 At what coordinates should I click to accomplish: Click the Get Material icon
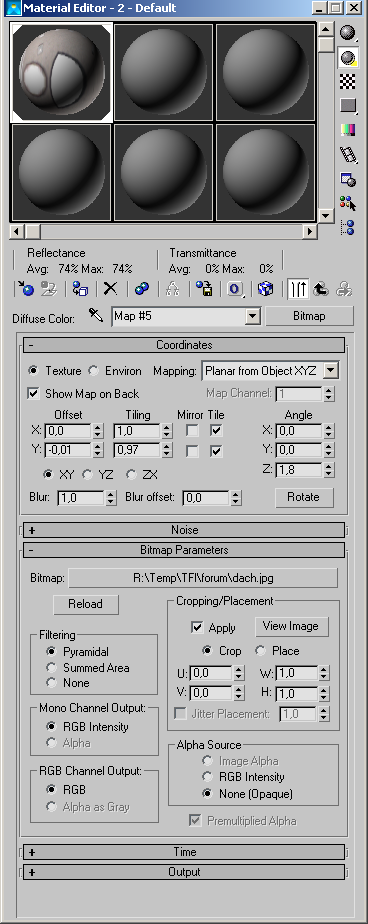25,289
